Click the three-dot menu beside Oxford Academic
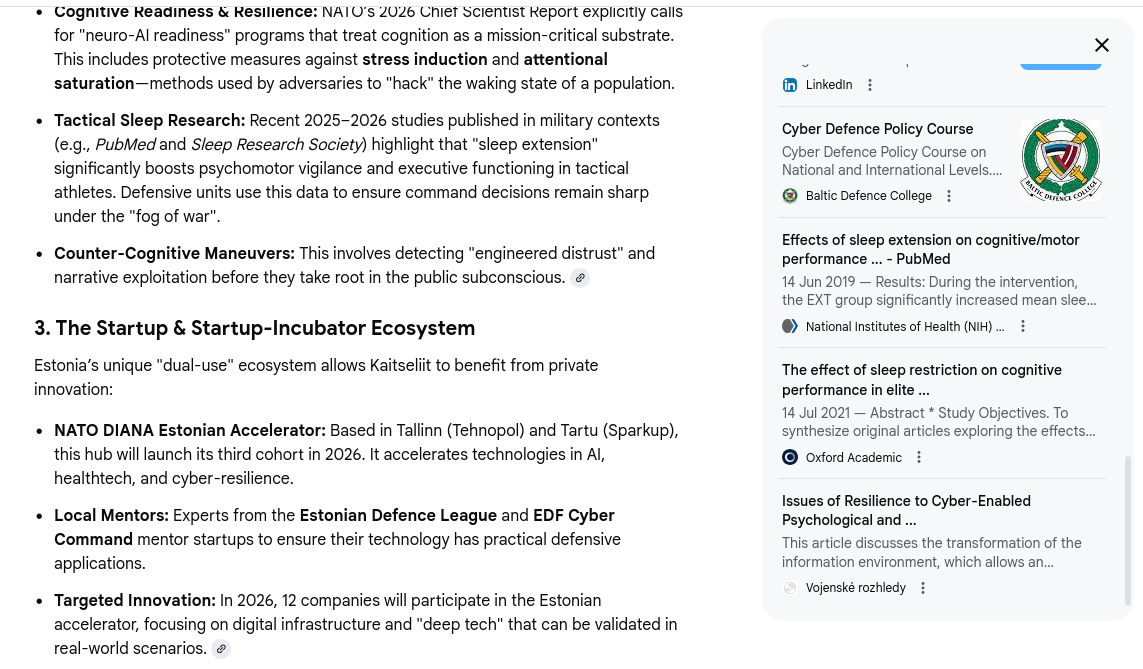This screenshot has width=1143, height=669. point(919,458)
